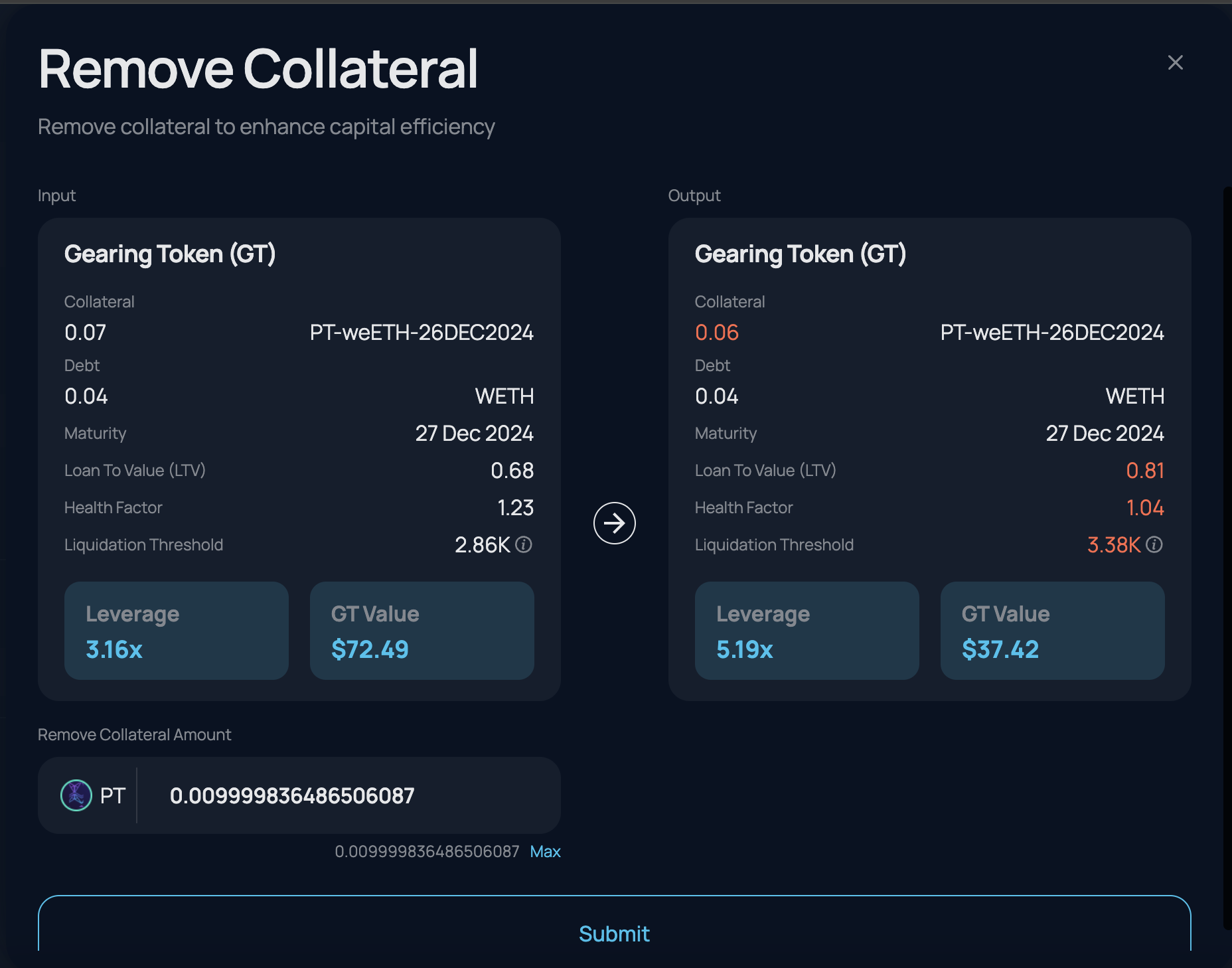Click the Remove Collateral heading
The width and height of the screenshot is (1232, 968).
coord(258,69)
